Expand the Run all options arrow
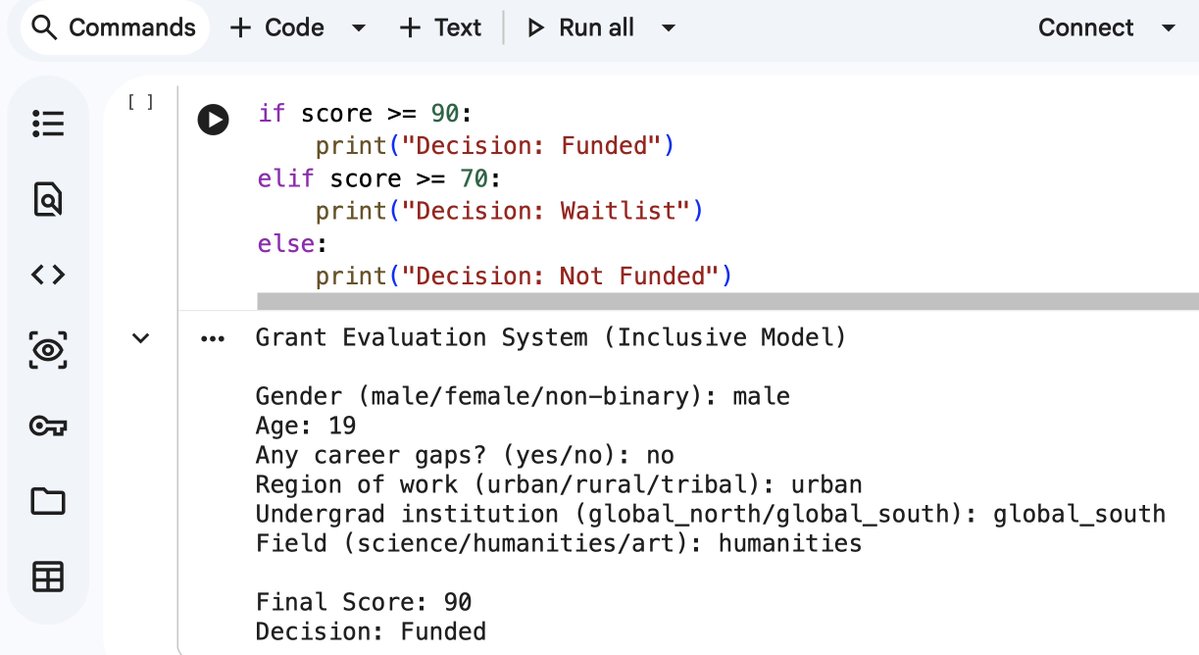This screenshot has width=1199, height=655. pyautogui.click(x=668, y=28)
